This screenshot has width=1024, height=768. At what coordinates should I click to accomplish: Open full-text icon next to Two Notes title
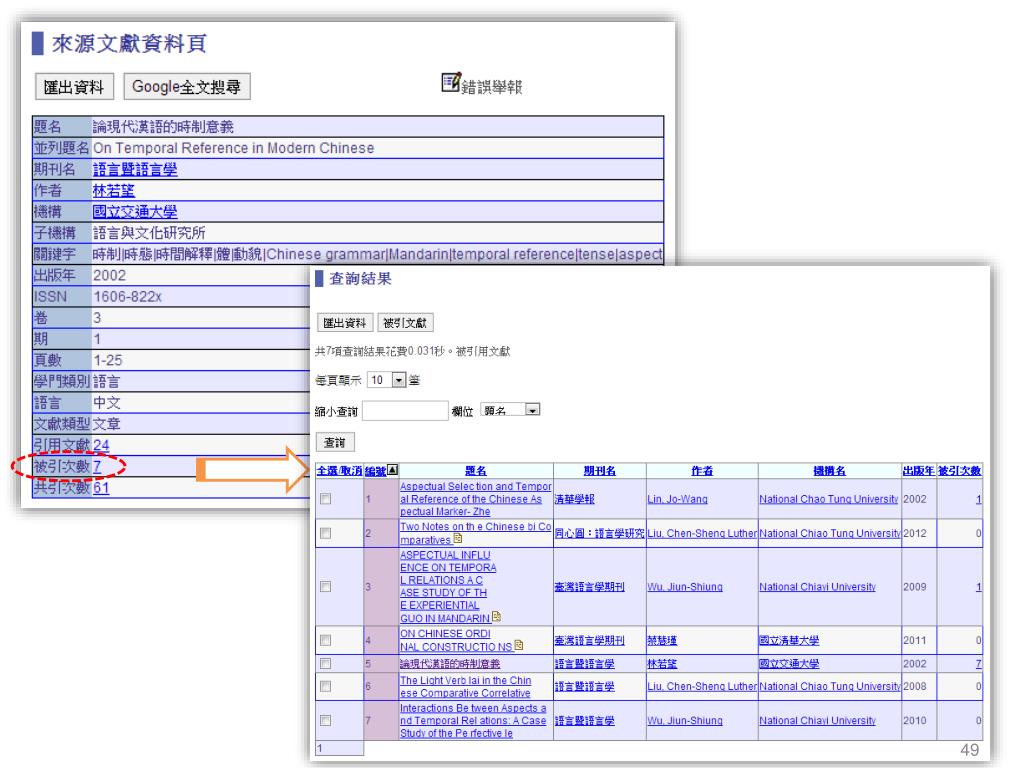coord(458,539)
